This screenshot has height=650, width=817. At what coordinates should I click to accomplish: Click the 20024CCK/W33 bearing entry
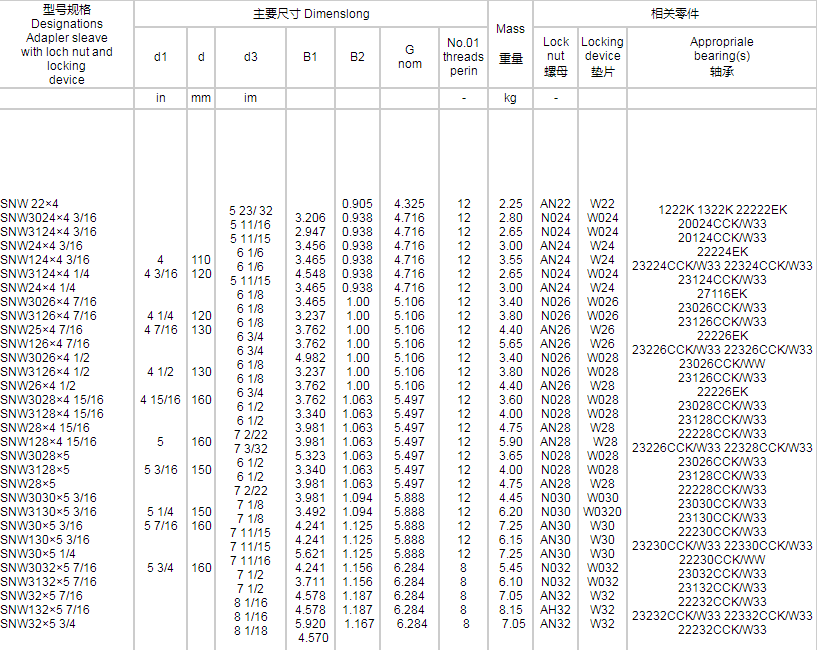point(722,224)
